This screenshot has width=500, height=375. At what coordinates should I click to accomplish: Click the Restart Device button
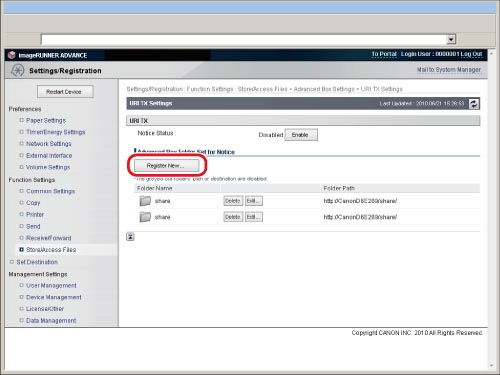tap(65, 92)
